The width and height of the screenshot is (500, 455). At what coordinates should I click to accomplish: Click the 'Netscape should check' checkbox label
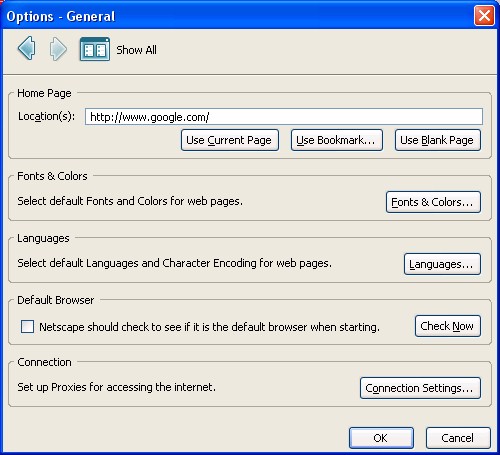point(209,327)
